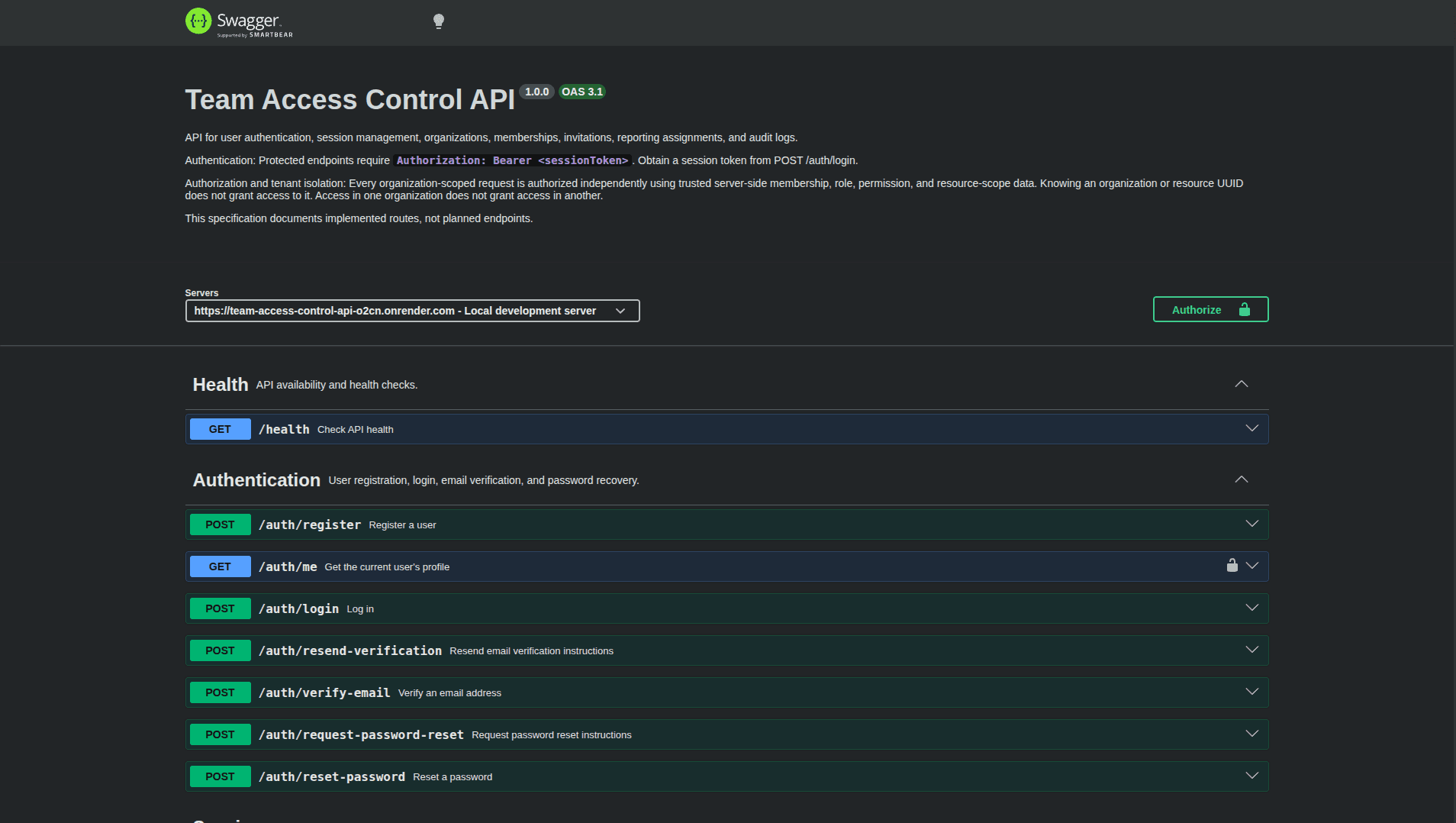The height and width of the screenshot is (823, 1456).
Task: Click the 1.0.0 version badge
Action: coord(536,92)
